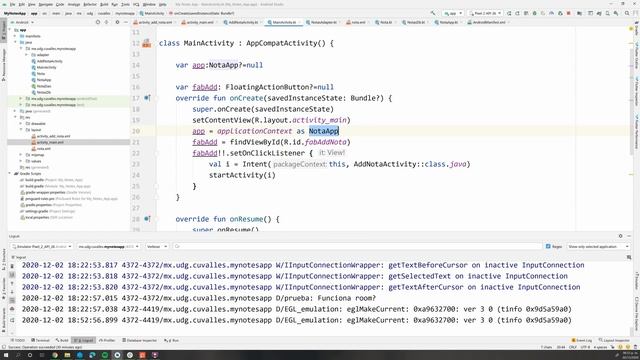Screen dimensions: 640x360
Task: Click the Restart Logcat icon
Action: click(x=12, y=320)
